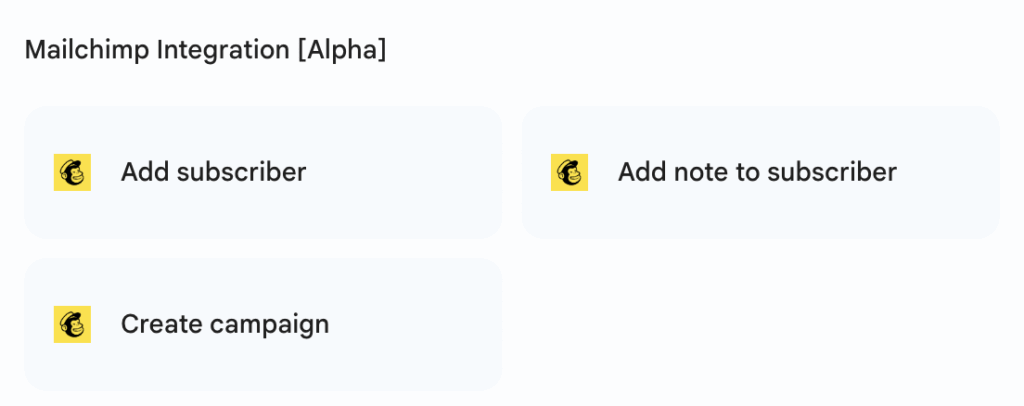This screenshot has width=1024, height=406.
Task: Click the 'Add note to subscriber' text label
Action: [757, 172]
